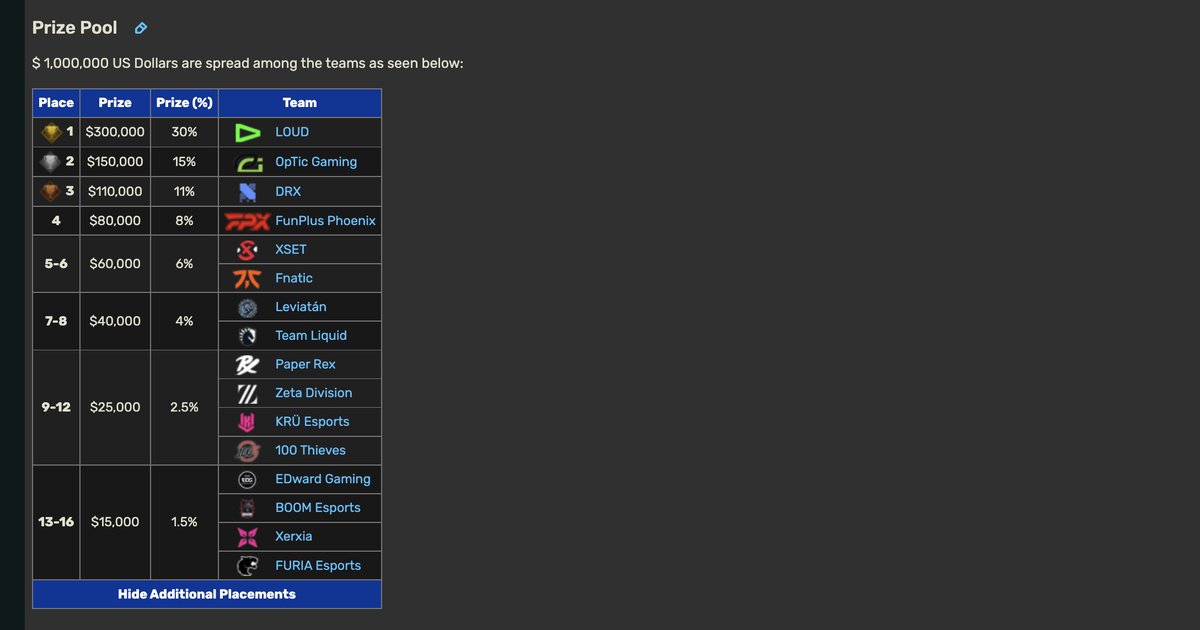Click the Fnatic team logo
The width and height of the screenshot is (1200, 630).
[x=247, y=278]
